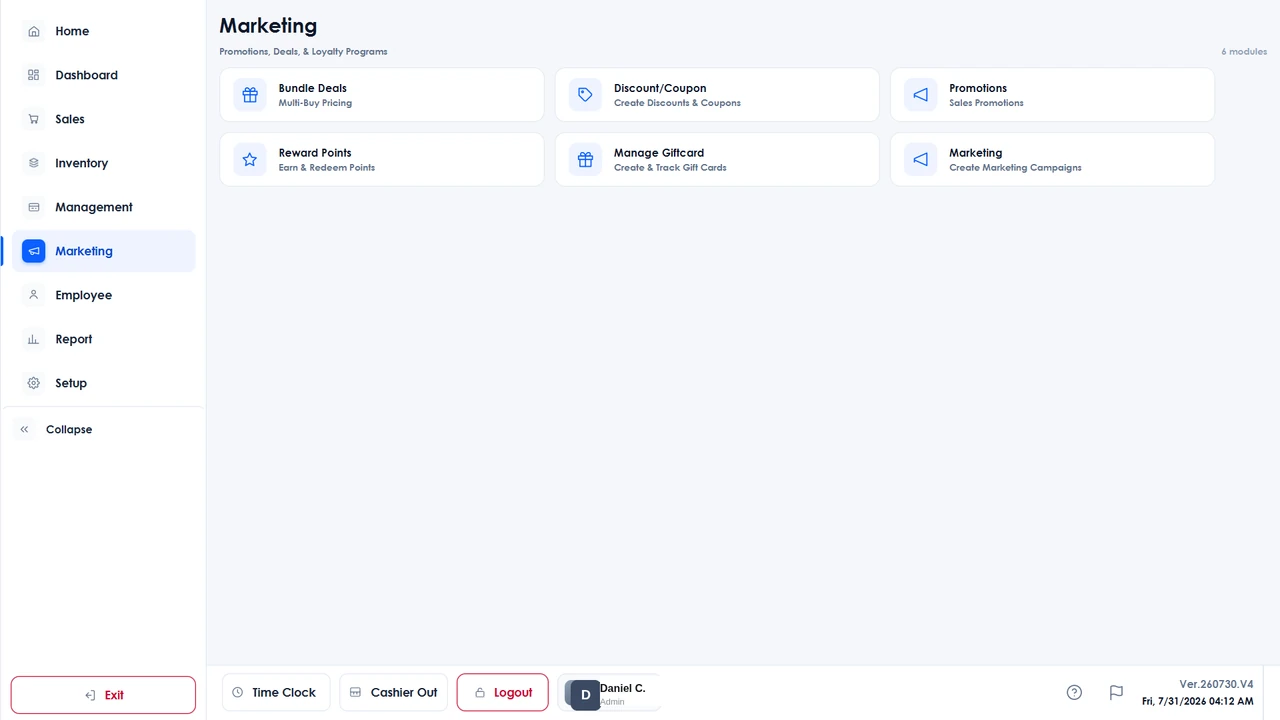Viewport: 1280px width, 720px height.
Task: Go to Setup in sidebar
Action: click(104, 383)
